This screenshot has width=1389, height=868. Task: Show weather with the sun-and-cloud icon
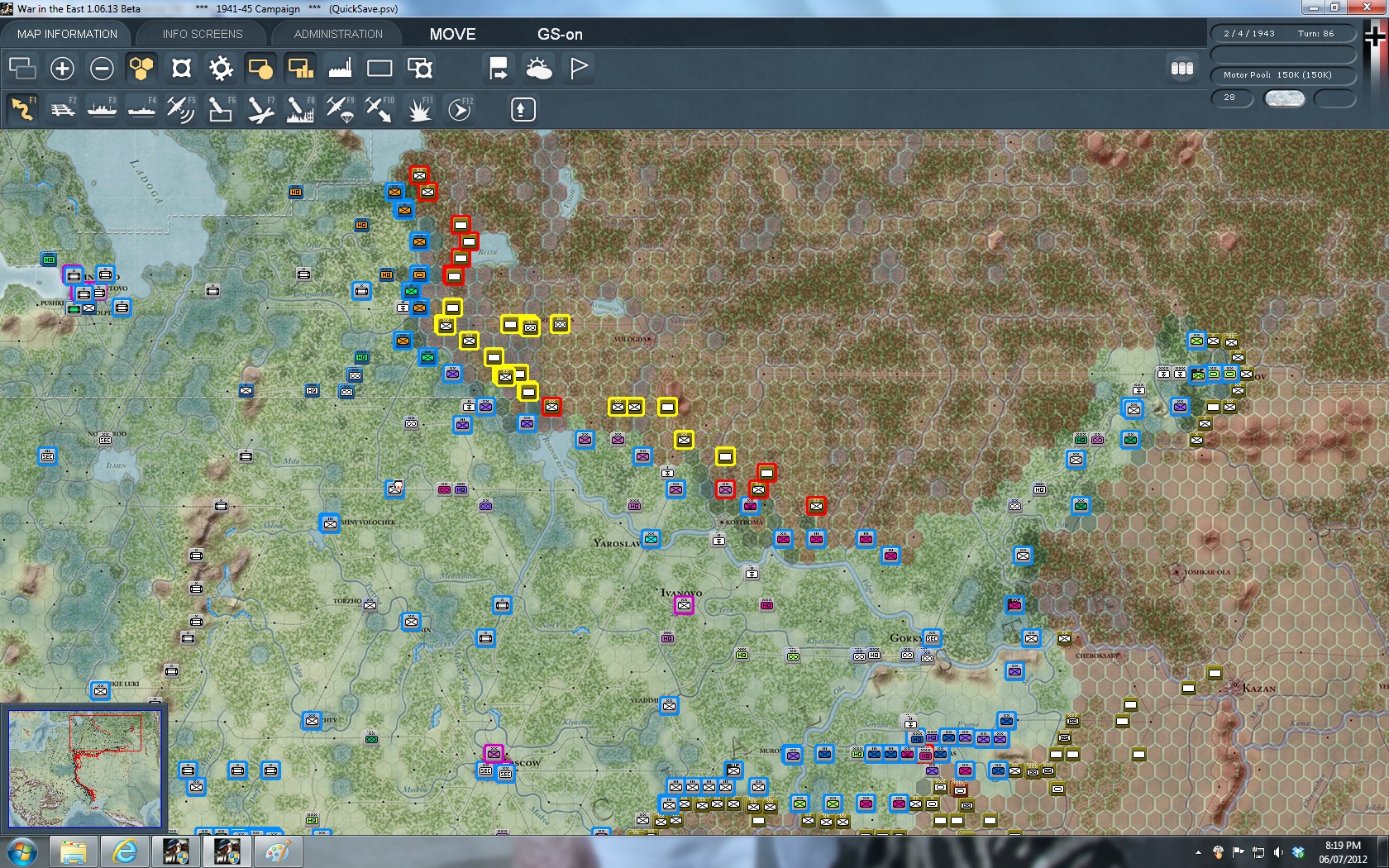click(x=538, y=68)
